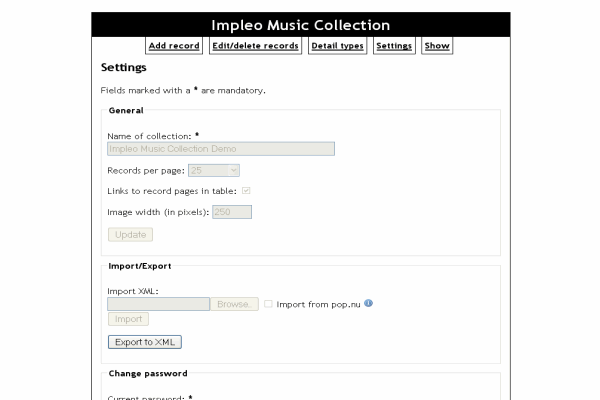Click the pop.nu info icon
The height and width of the screenshot is (400, 600).
coord(368,303)
